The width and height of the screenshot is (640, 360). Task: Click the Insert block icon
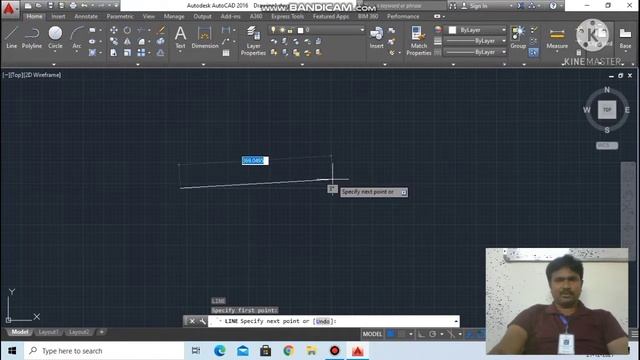(376, 37)
